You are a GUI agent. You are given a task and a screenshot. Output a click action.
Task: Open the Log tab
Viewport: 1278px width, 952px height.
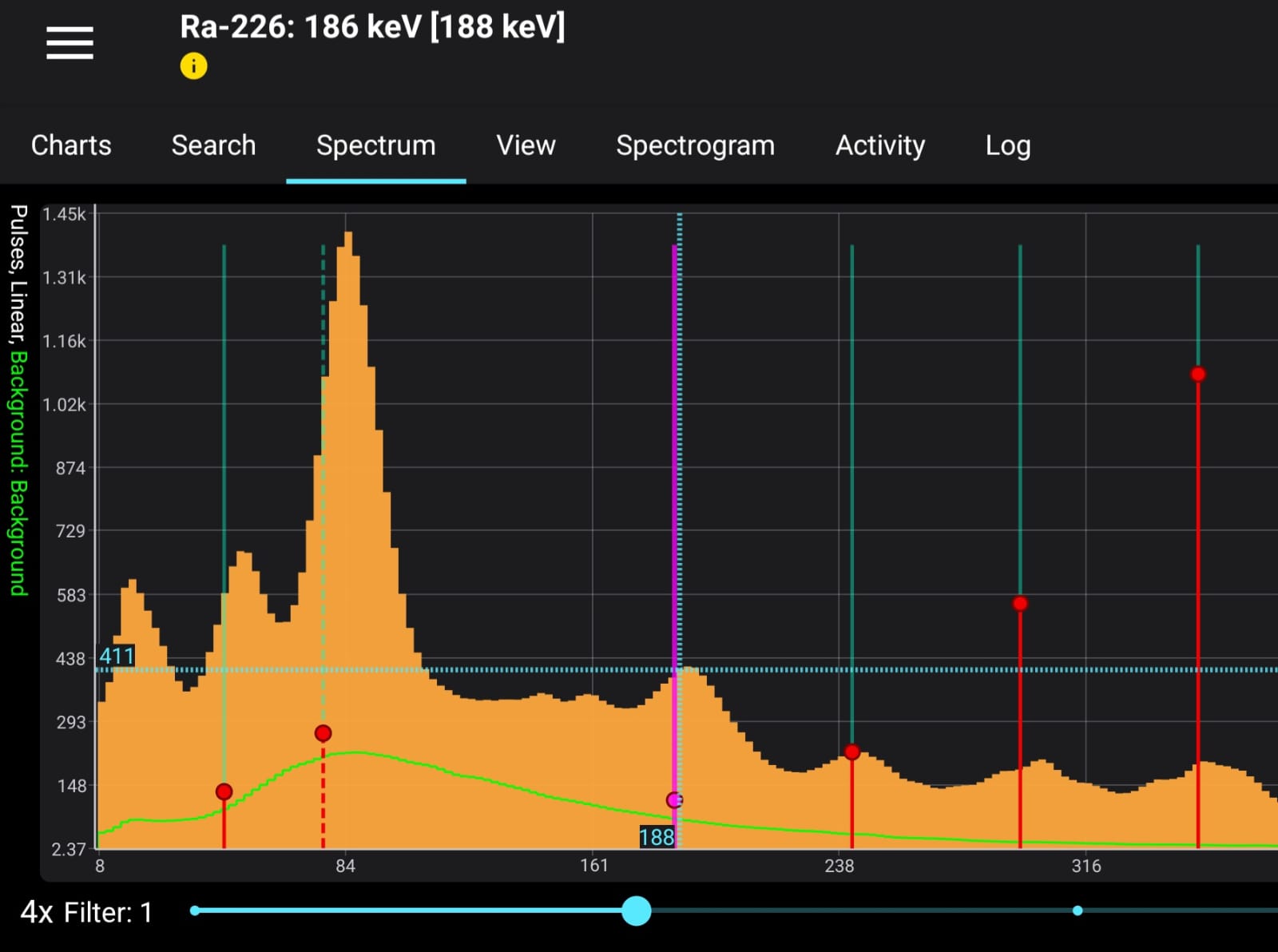click(x=1007, y=145)
